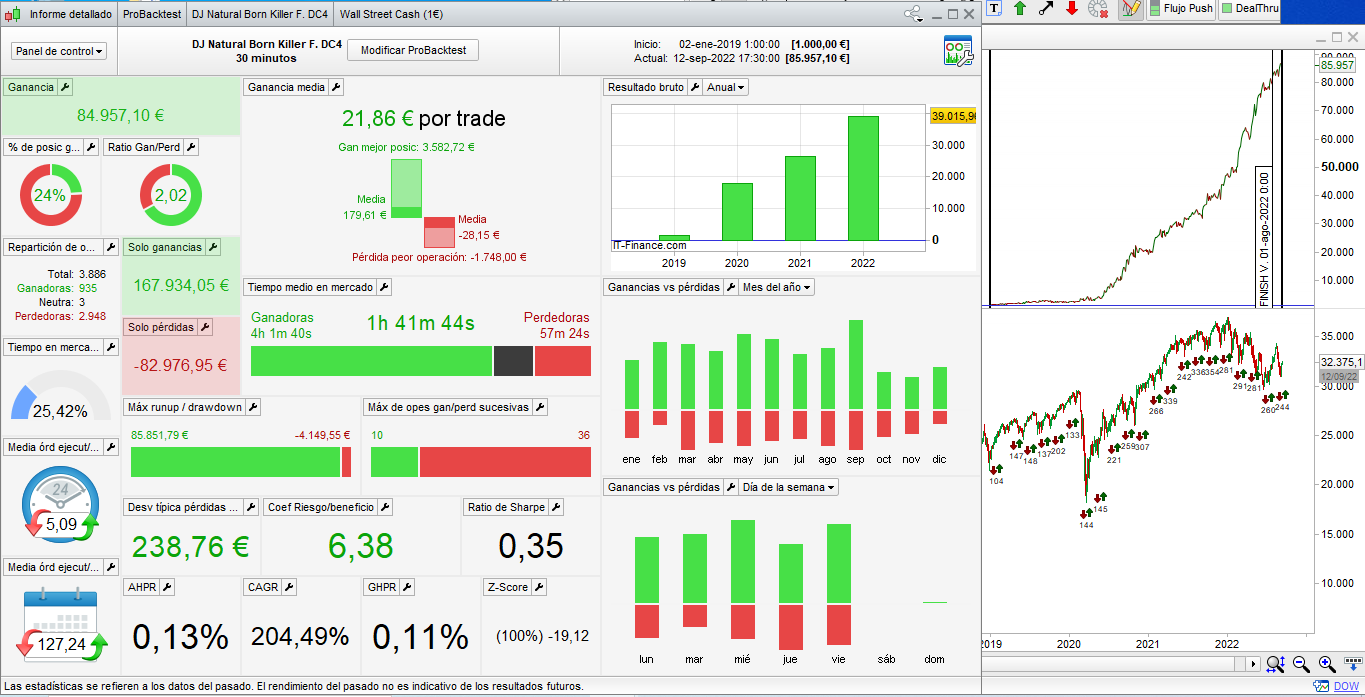Open the Día de la semana dropdown

pyautogui.click(x=788, y=487)
